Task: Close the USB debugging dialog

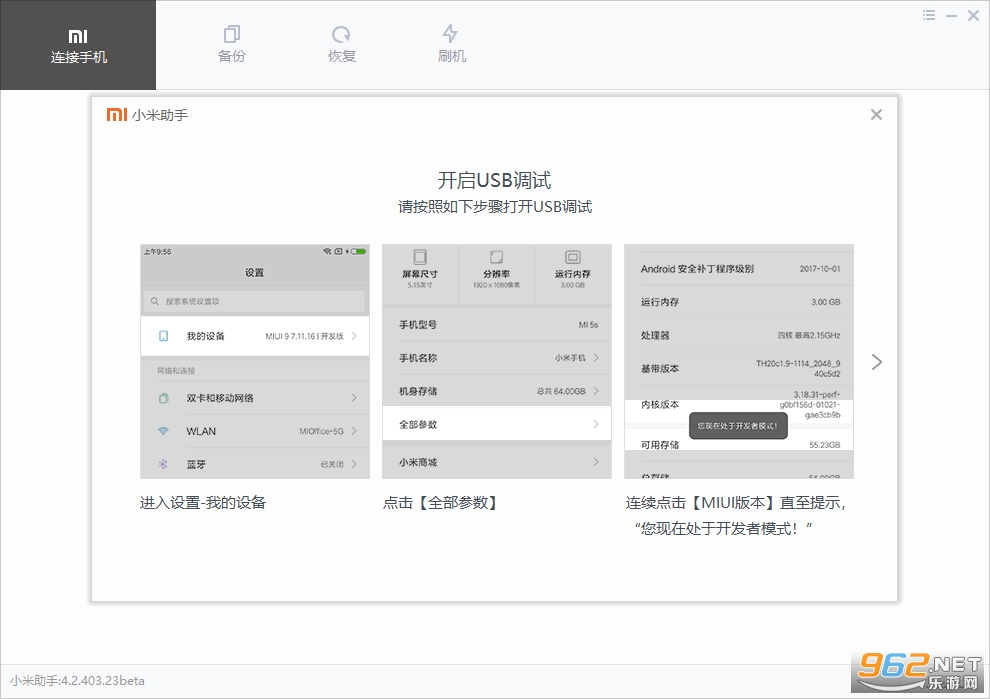Action: [876, 114]
